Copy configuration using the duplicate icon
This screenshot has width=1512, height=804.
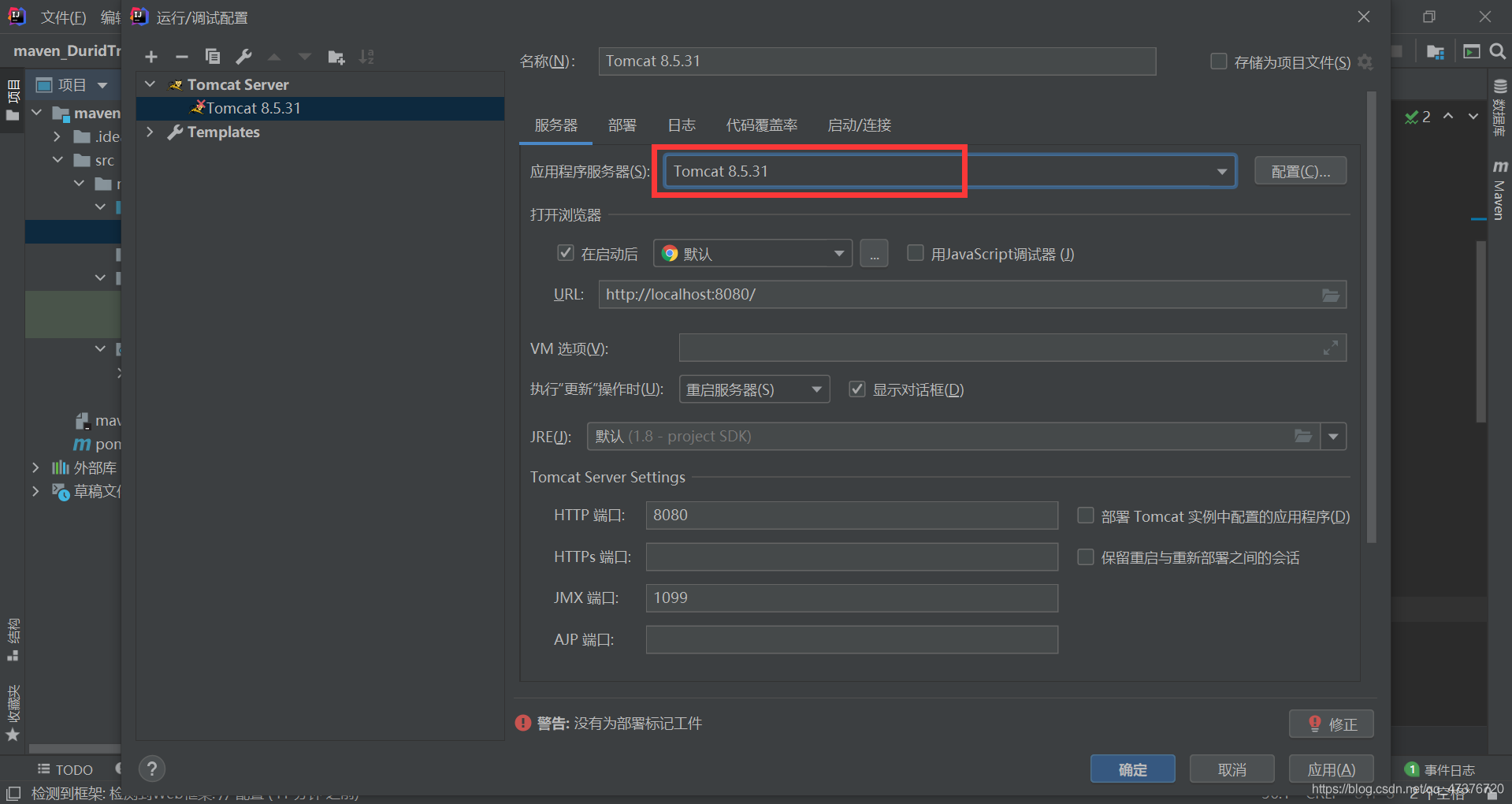tap(213, 57)
